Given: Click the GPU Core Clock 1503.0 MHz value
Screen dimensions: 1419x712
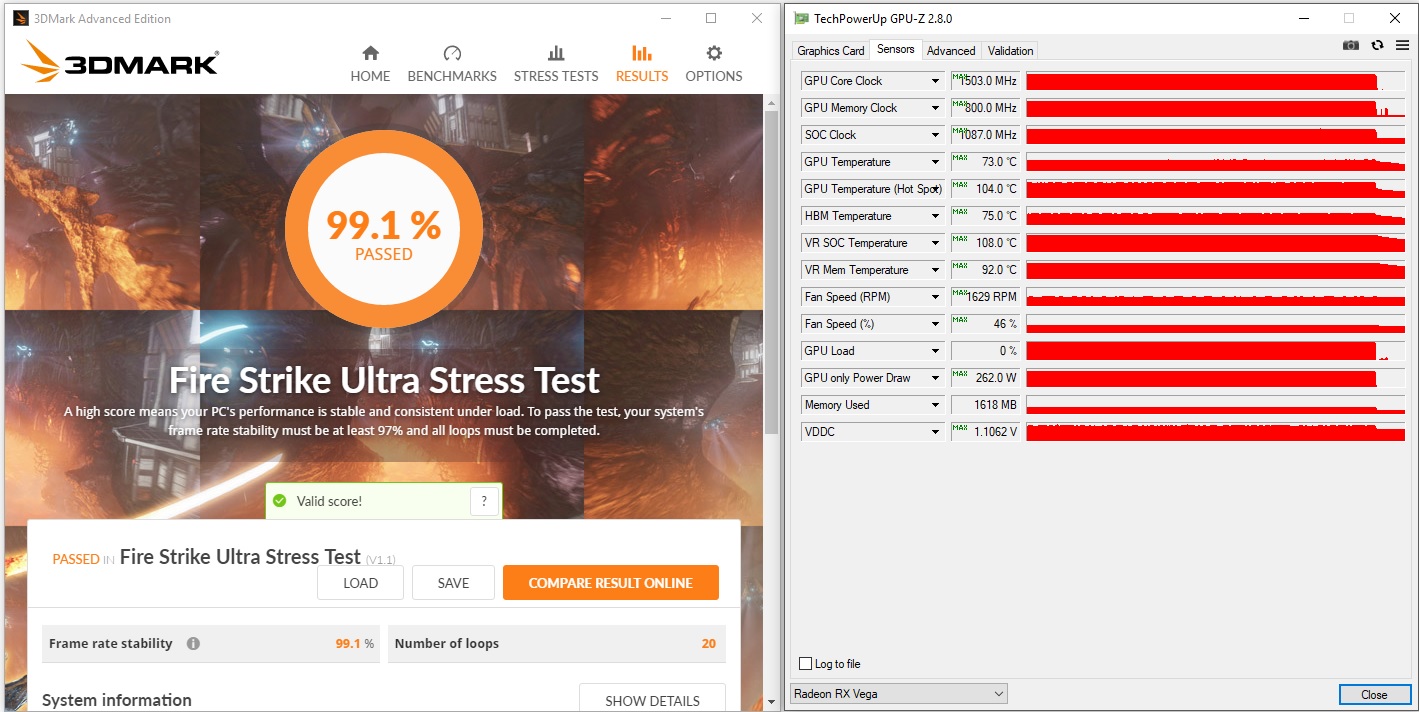Looking at the screenshot, I should pyautogui.click(x=985, y=81).
